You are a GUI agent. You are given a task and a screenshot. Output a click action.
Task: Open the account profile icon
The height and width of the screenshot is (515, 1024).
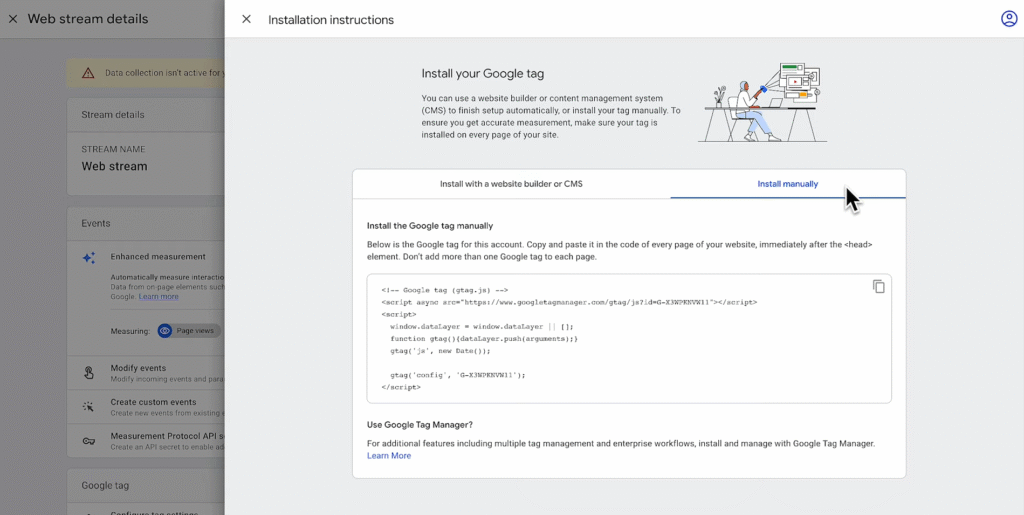(1009, 19)
